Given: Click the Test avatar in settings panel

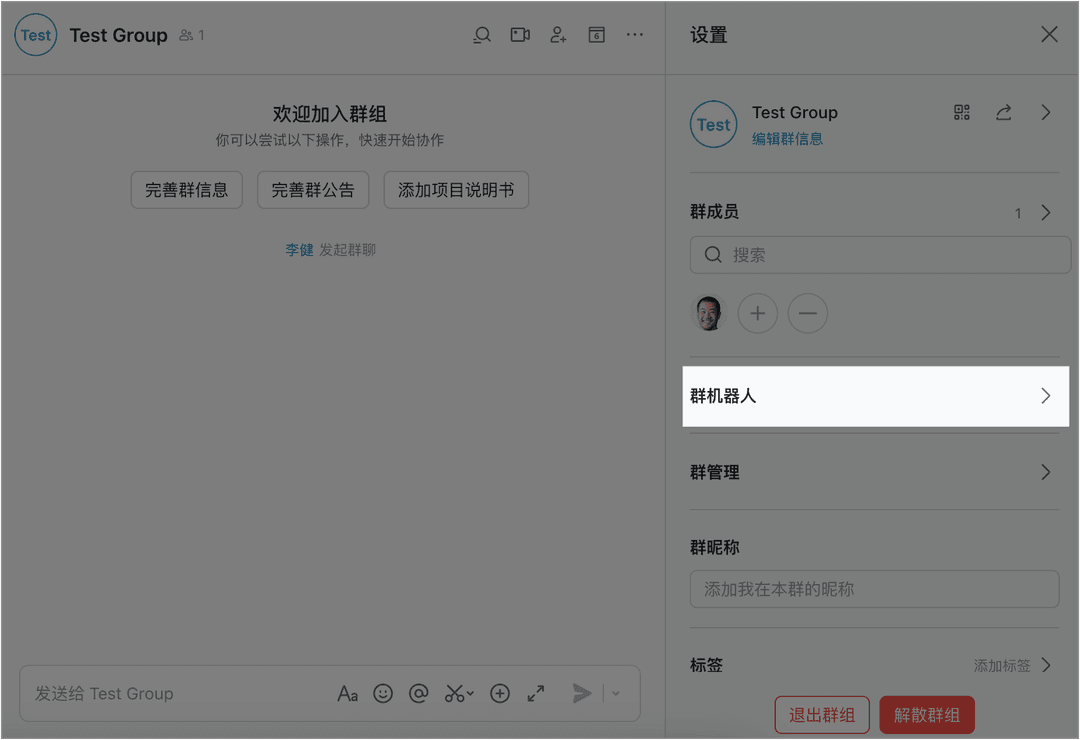Looking at the screenshot, I should tap(714, 124).
